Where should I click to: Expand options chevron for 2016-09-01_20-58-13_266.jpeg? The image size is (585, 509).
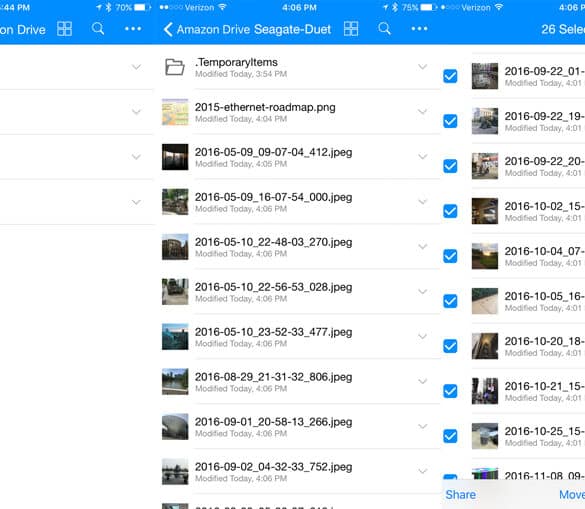(x=422, y=426)
